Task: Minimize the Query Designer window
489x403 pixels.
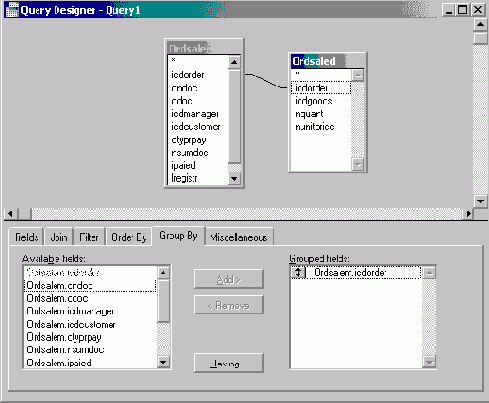Action: point(449,10)
